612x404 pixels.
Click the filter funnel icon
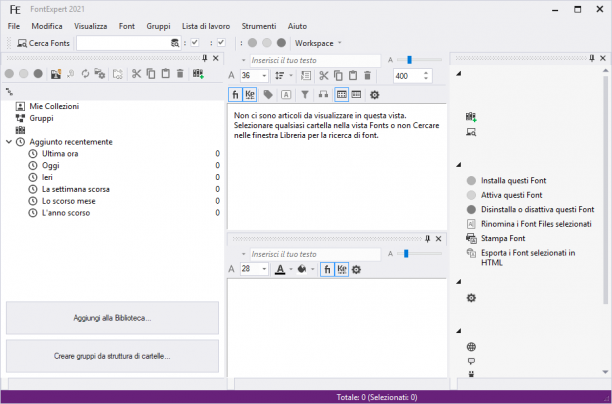[x=305, y=94]
